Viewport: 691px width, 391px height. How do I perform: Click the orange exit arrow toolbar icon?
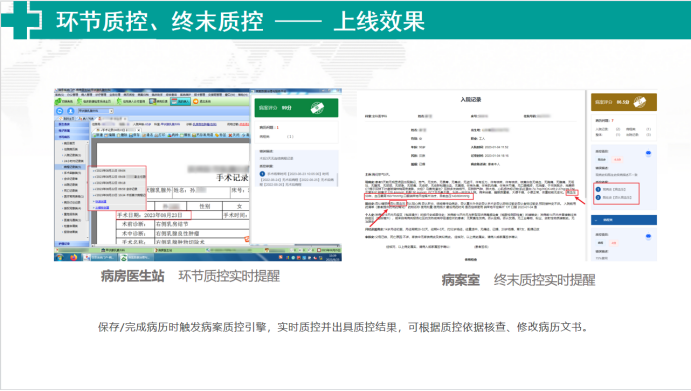click(x=196, y=101)
